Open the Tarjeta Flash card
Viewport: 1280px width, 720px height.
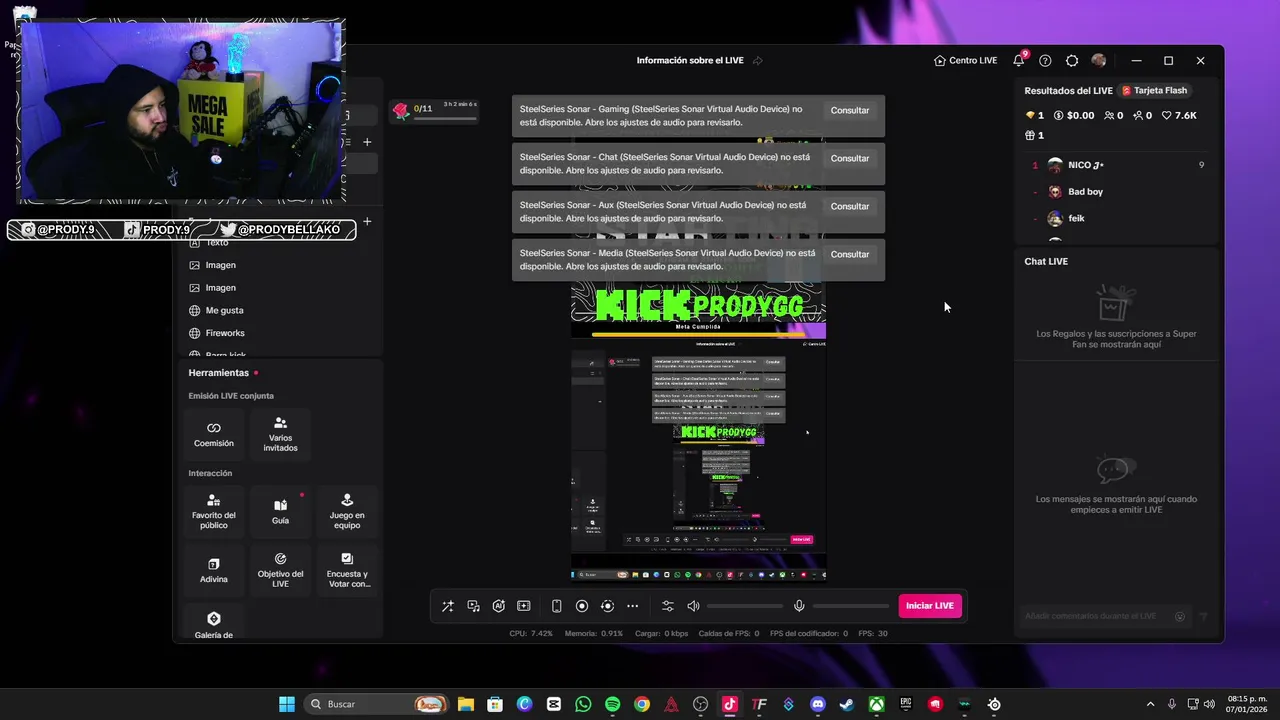tap(1154, 90)
